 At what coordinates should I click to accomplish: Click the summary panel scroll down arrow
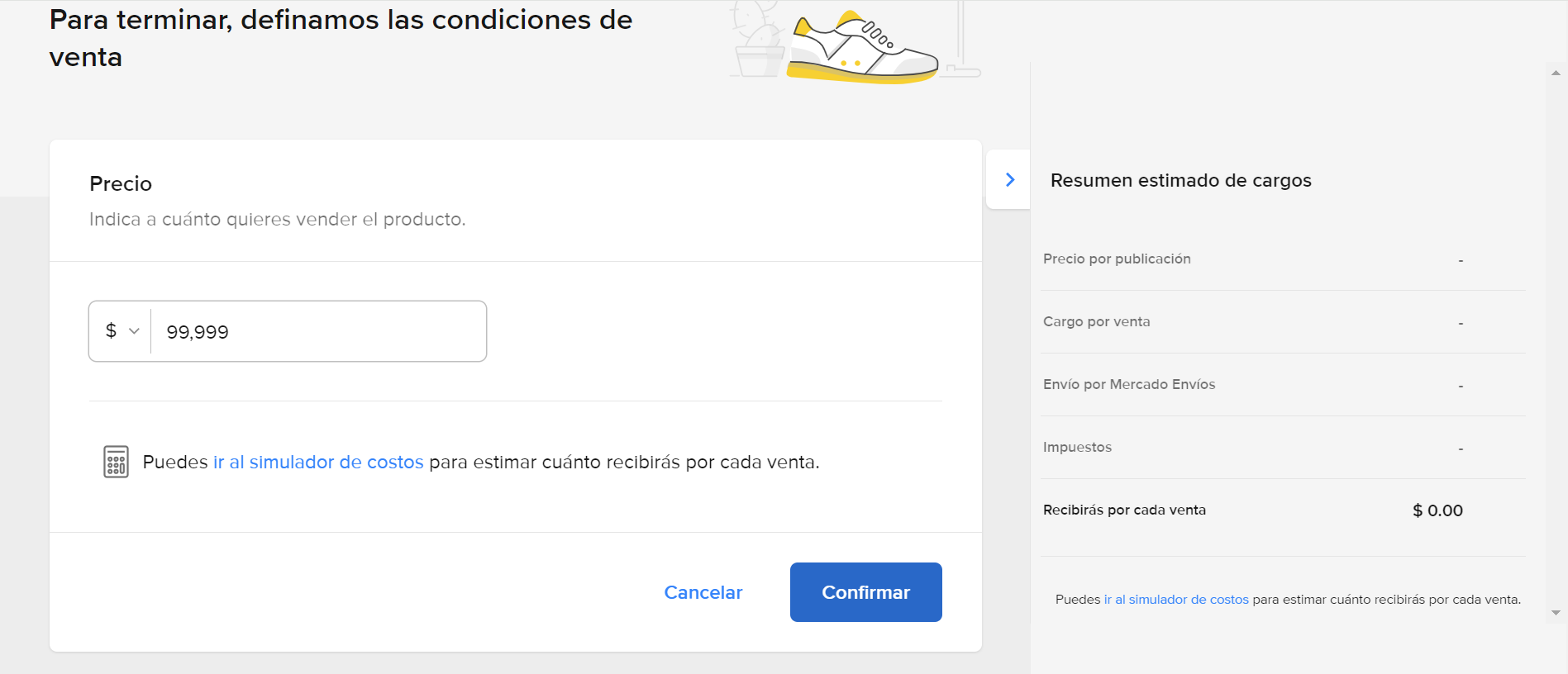coord(1556,613)
